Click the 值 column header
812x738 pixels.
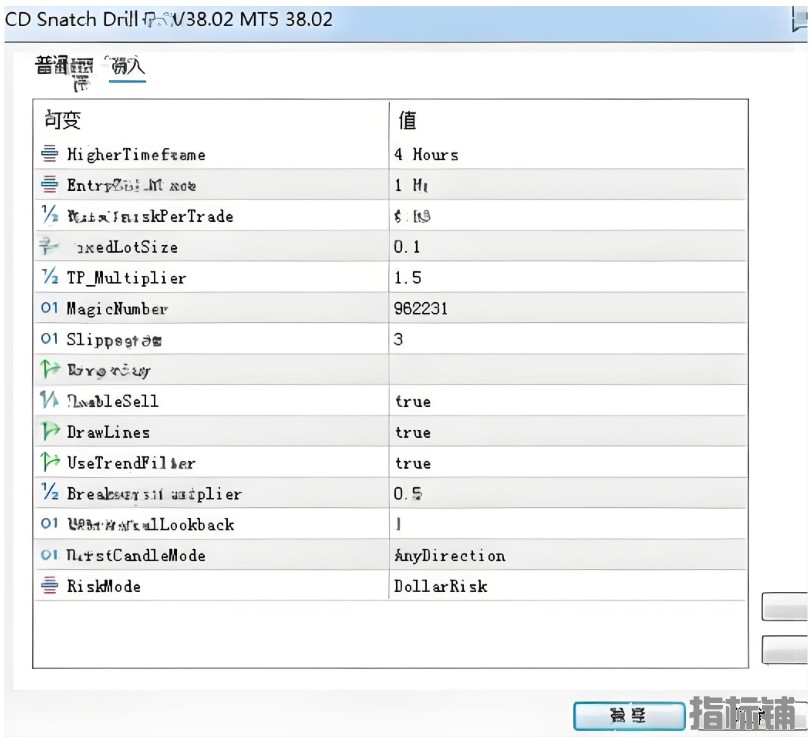click(408, 120)
